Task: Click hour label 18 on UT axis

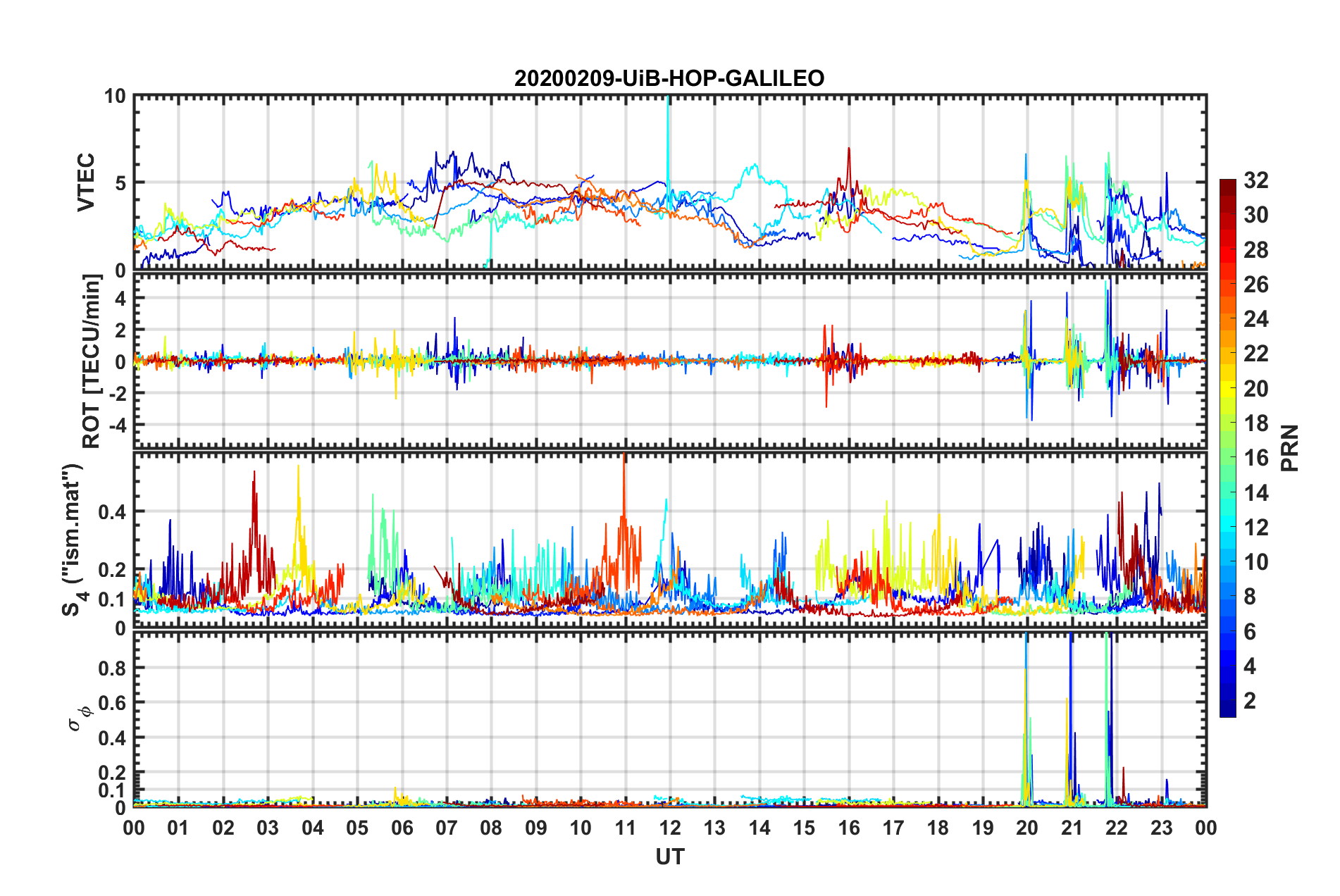Action: point(938,828)
